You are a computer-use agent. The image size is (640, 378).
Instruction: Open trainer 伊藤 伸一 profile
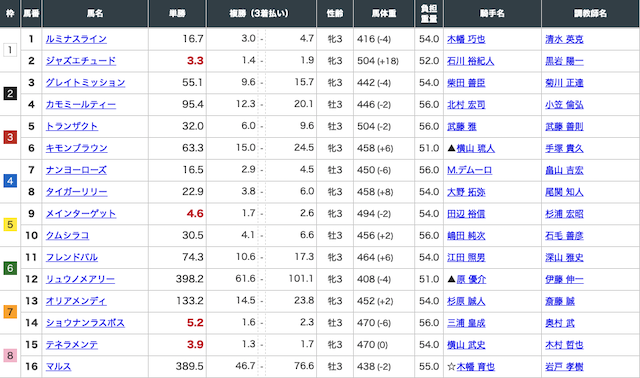click(564, 279)
